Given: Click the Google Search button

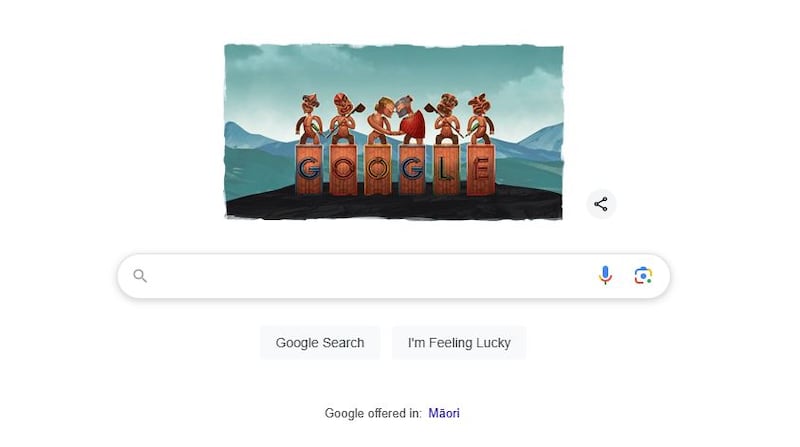Looking at the screenshot, I should click(320, 343).
